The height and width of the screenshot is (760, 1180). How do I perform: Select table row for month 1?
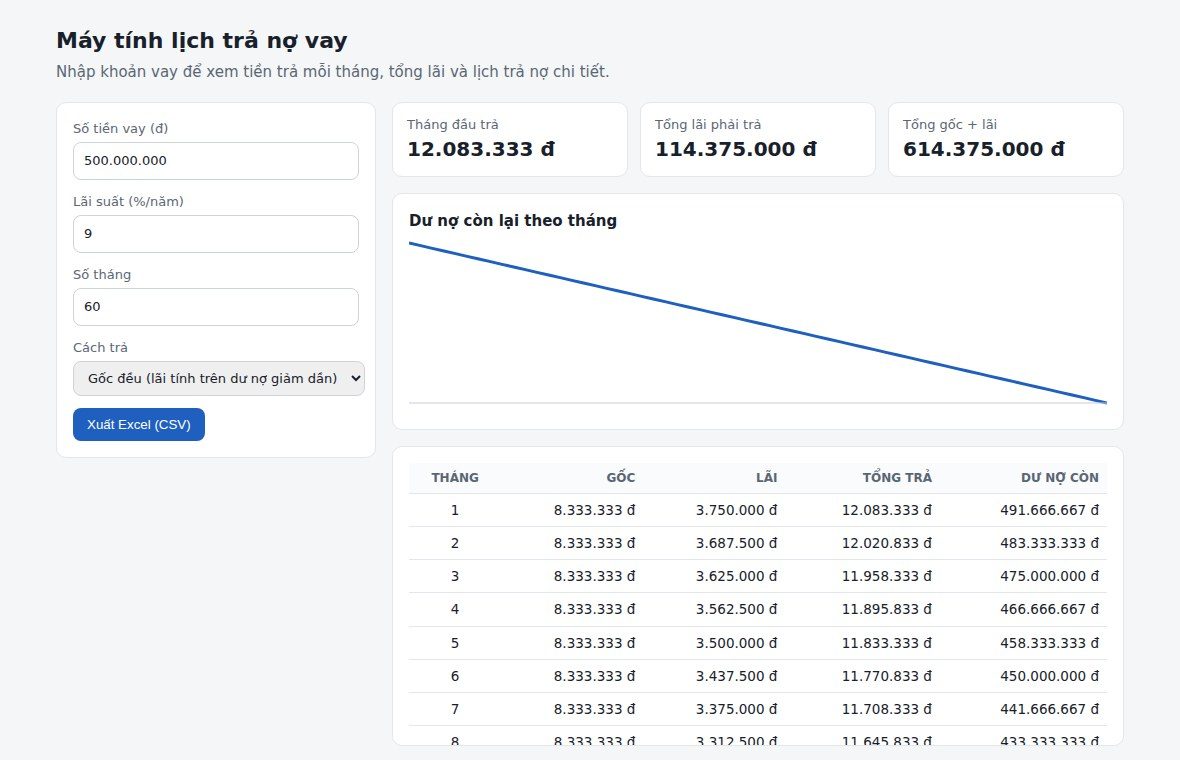tap(758, 510)
